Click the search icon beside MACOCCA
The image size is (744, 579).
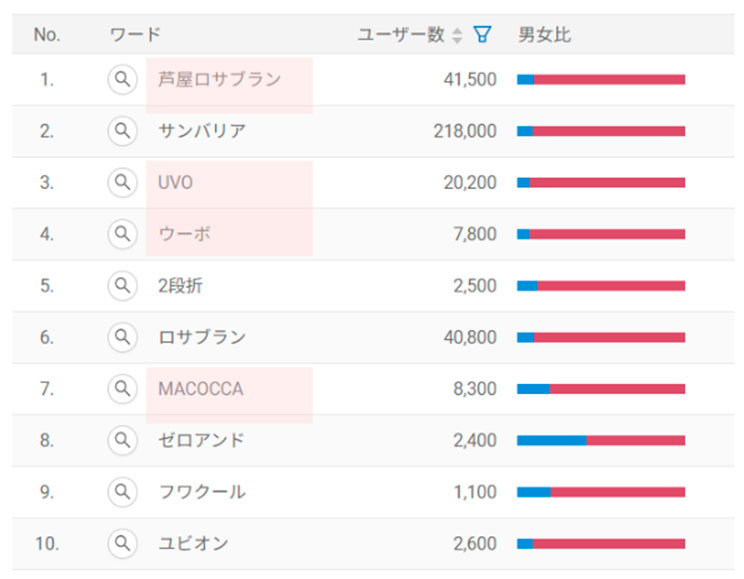tap(122, 389)
